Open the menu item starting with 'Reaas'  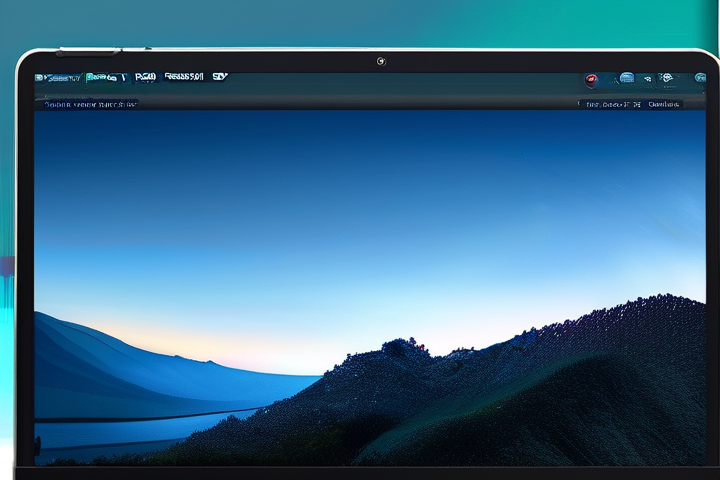click(184, 76)
